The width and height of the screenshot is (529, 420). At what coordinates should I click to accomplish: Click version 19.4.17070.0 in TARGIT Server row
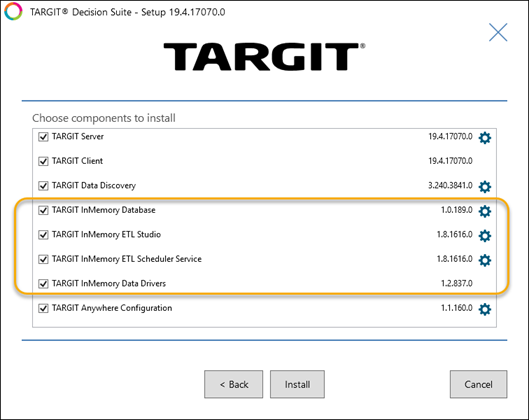[450, 137]
